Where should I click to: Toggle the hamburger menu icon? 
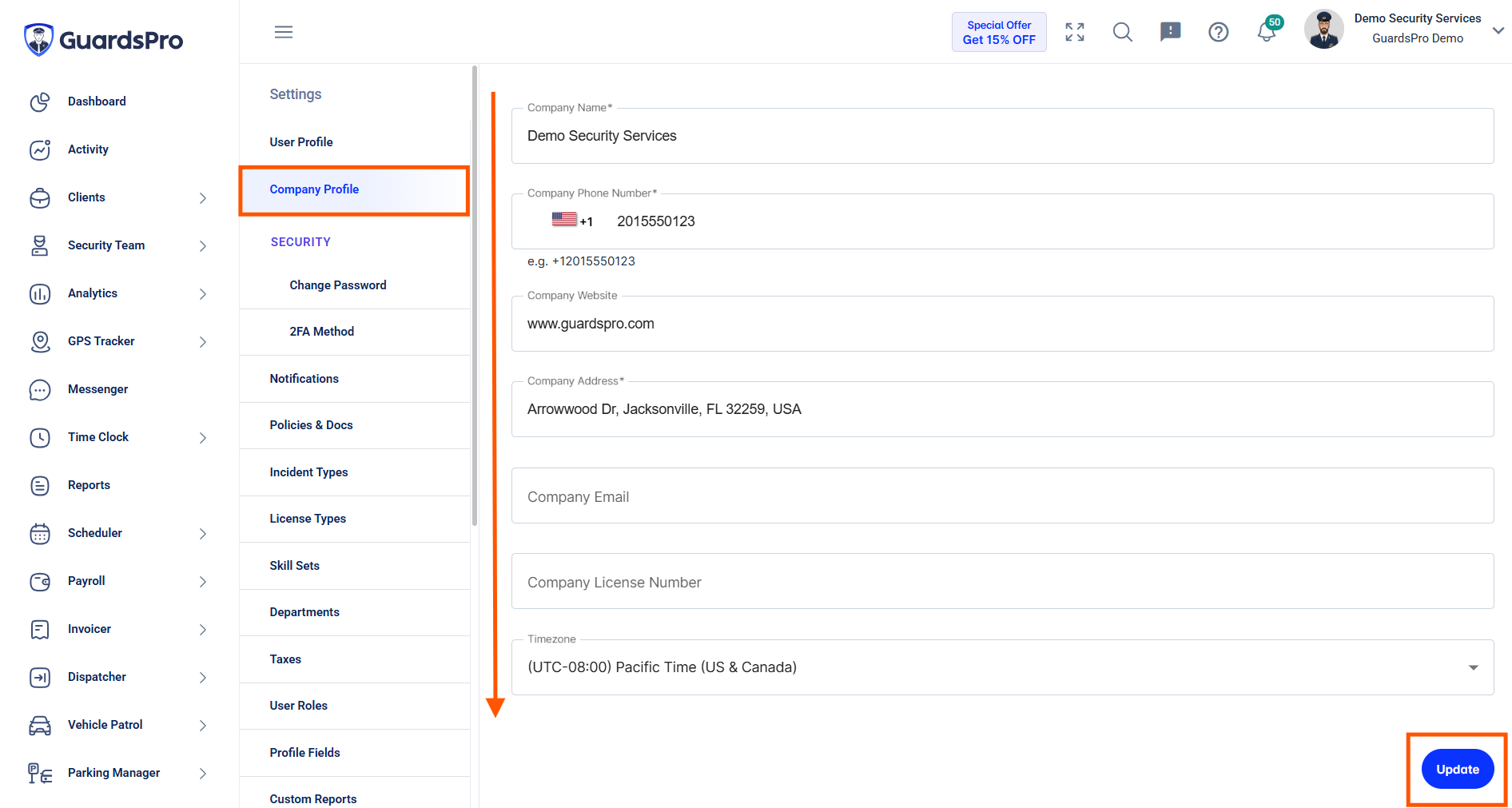(x=284, y=32)
